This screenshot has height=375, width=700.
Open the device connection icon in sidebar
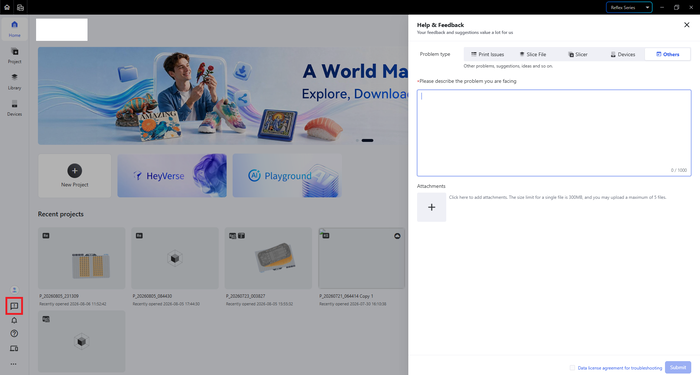pyautogui.click(x=14, y=348)
